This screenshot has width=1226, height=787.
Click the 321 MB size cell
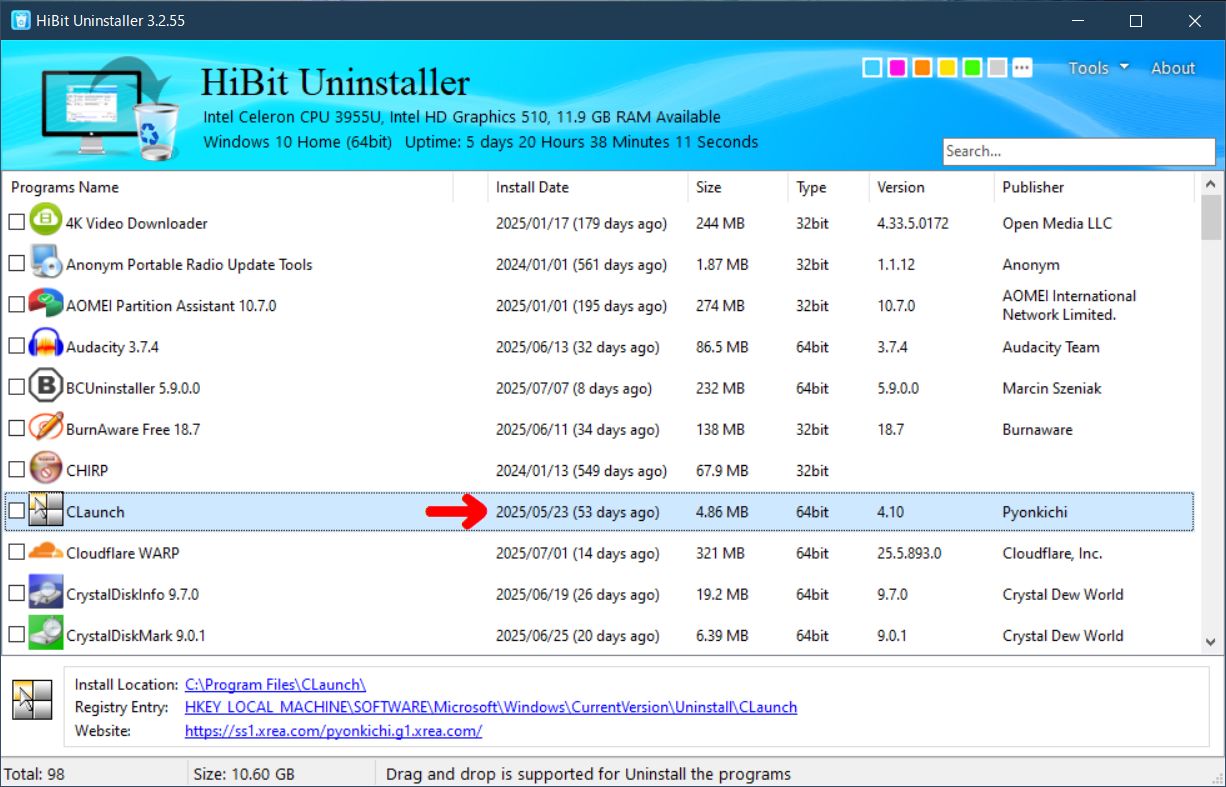tap(720, 553)
